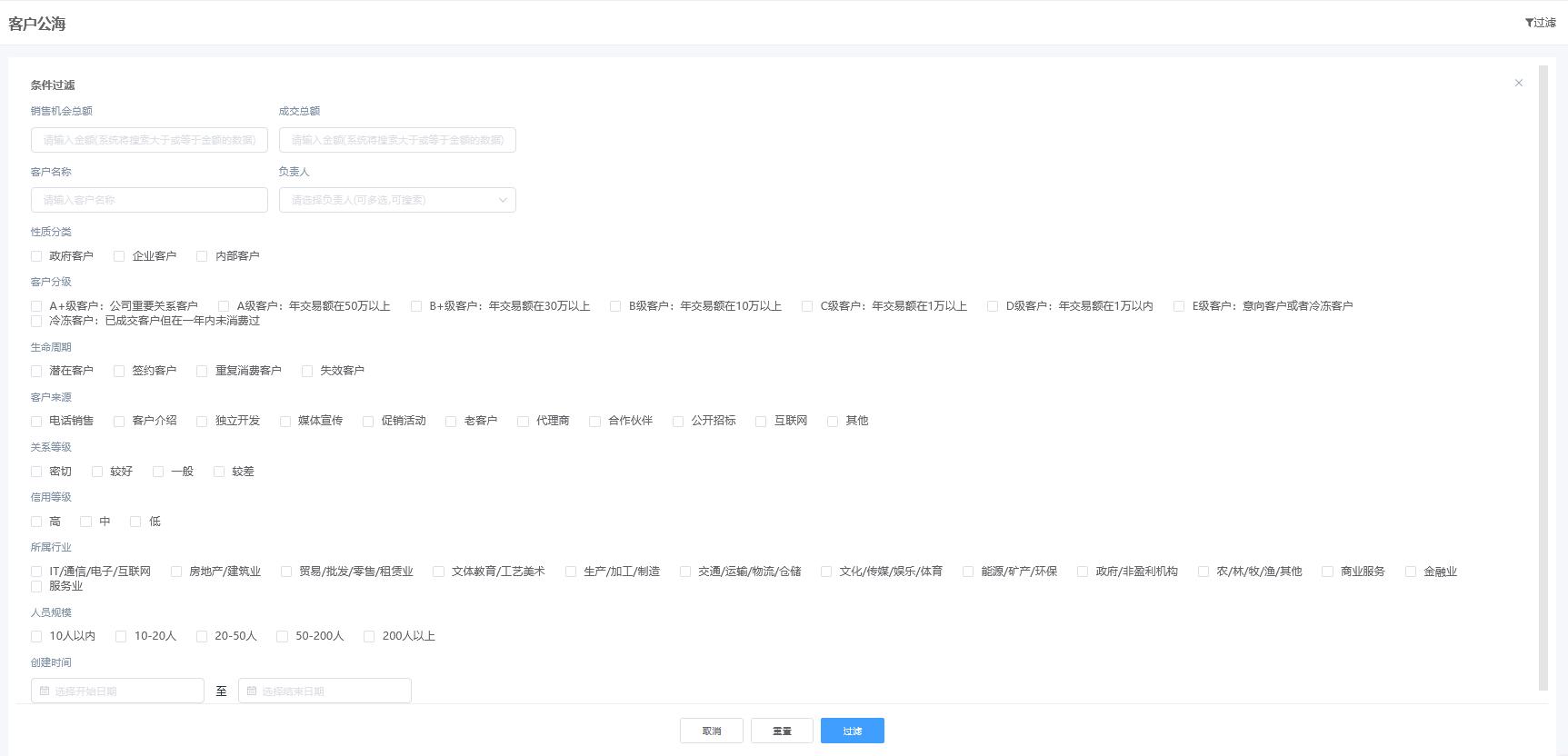This screenshot has height=756, width=1568.
Task: Check 电话销售 customer source
Action: click(36, 421)
